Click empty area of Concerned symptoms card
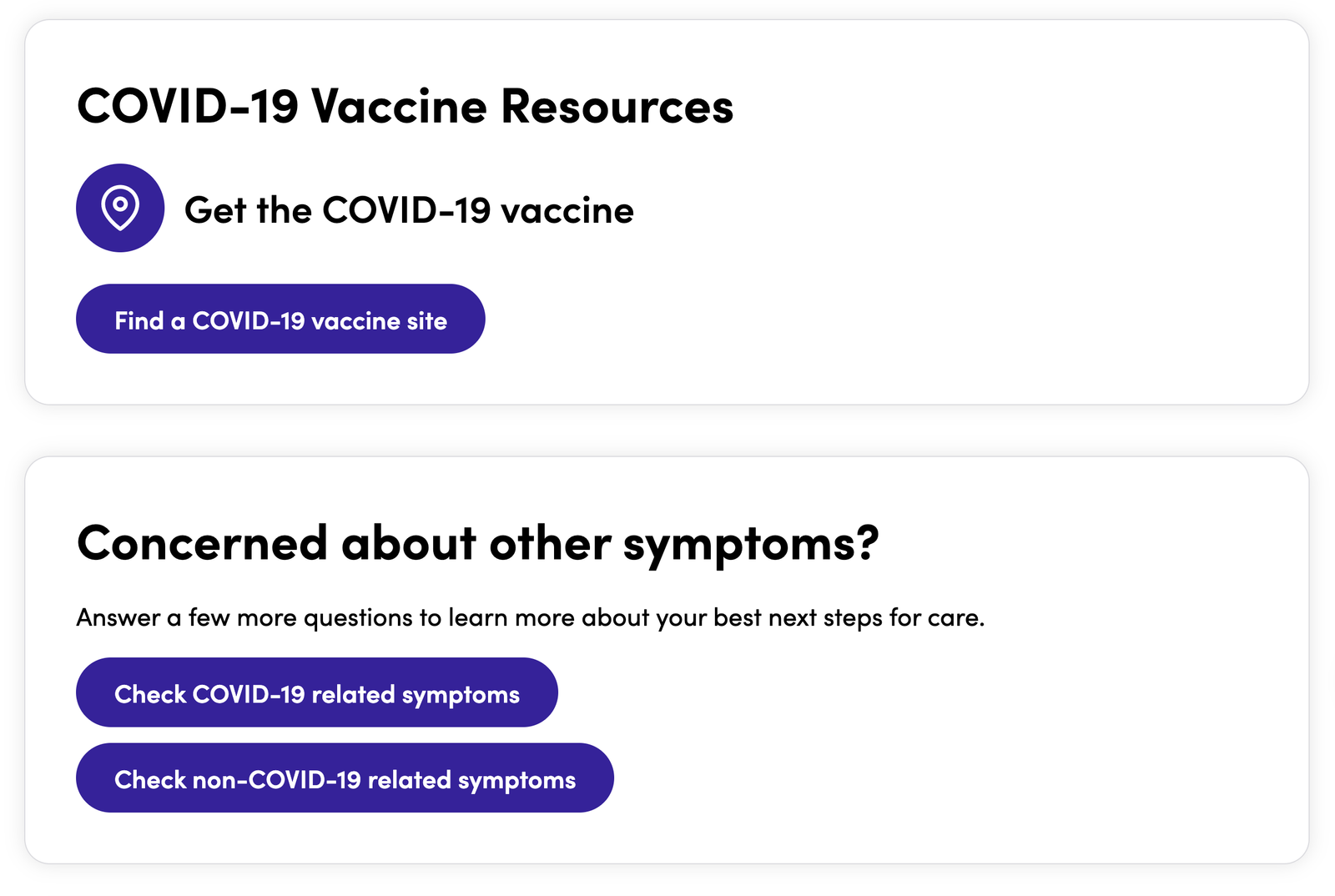1335x896 pixels. coord(1001,734)
